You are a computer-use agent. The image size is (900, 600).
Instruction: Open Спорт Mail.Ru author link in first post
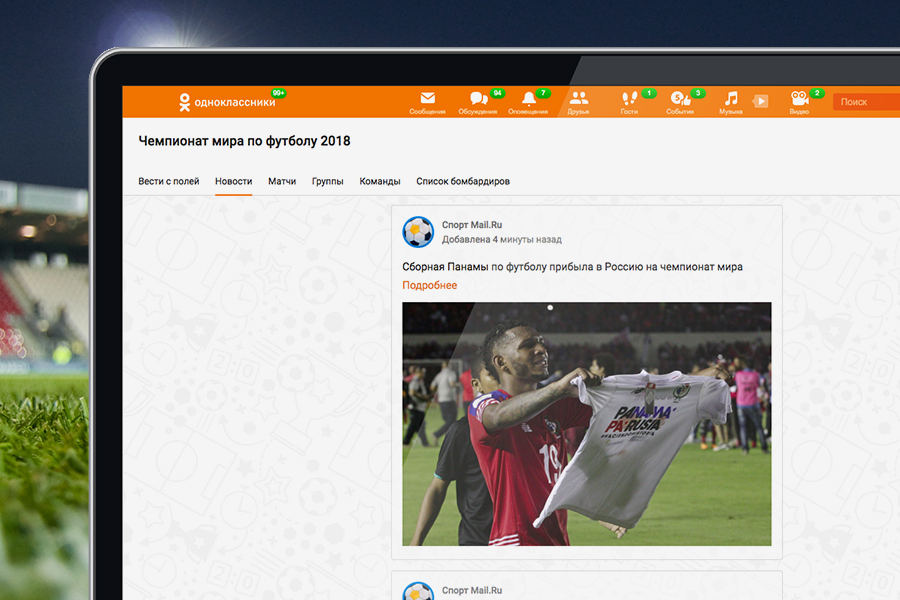(x=472, y=226)
